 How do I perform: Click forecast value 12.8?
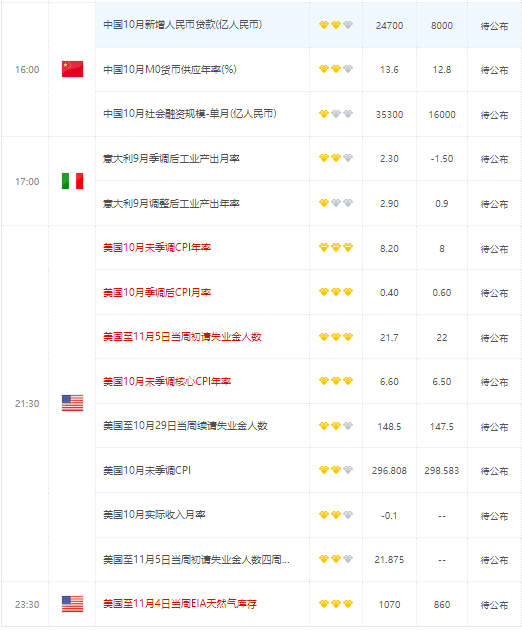click(442, 70)
